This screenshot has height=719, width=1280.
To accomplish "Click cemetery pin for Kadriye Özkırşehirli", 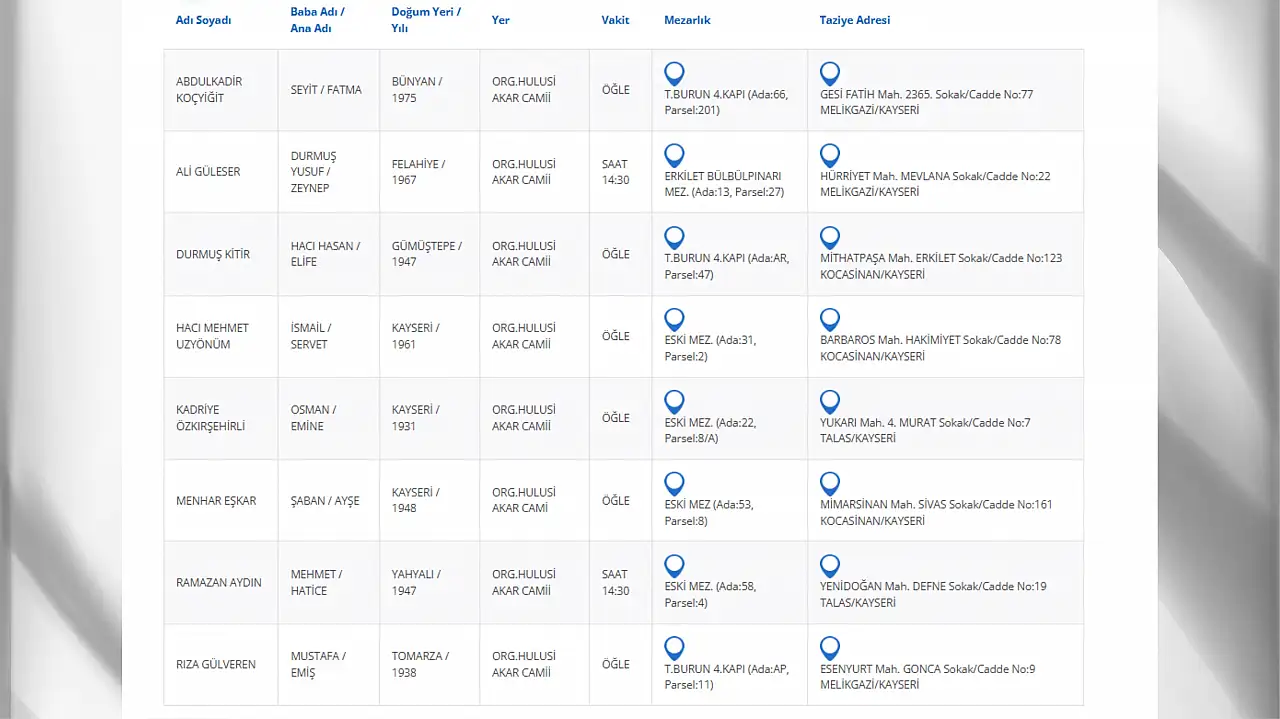I will click(675, 402).
